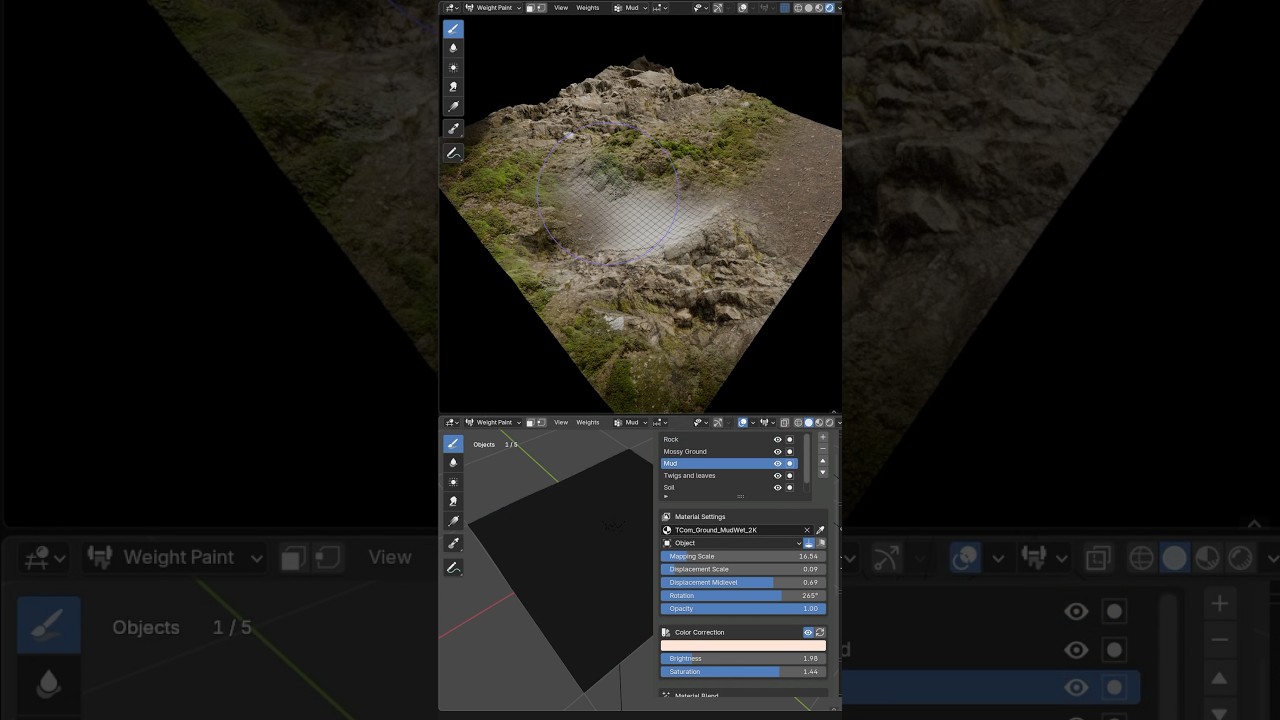
Task: Click the Mapping Scale slider
Action: pos(743,556)
